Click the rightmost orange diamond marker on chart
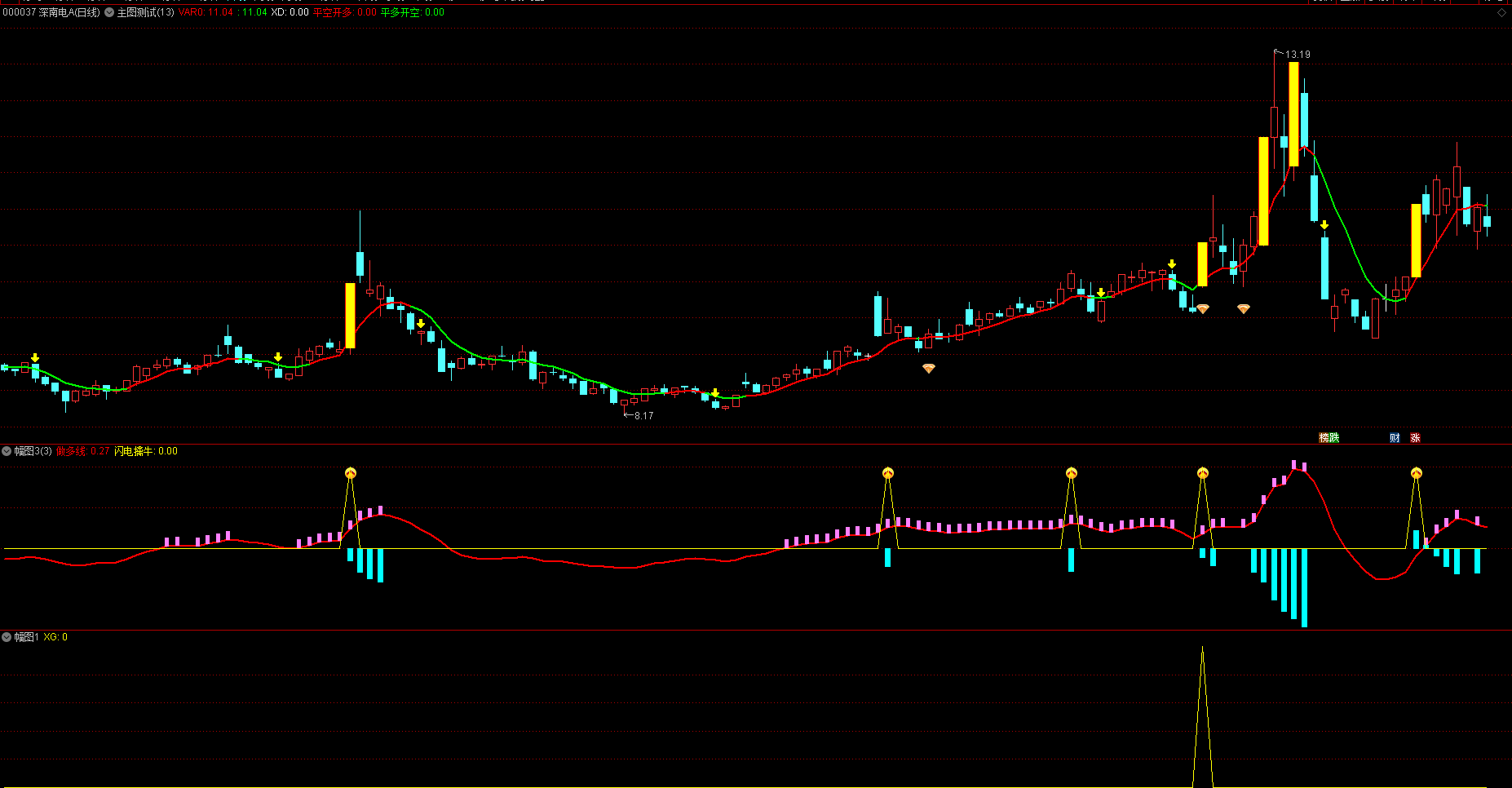This screenshot has height=788, width=1512. click(x=1244, y=309)
